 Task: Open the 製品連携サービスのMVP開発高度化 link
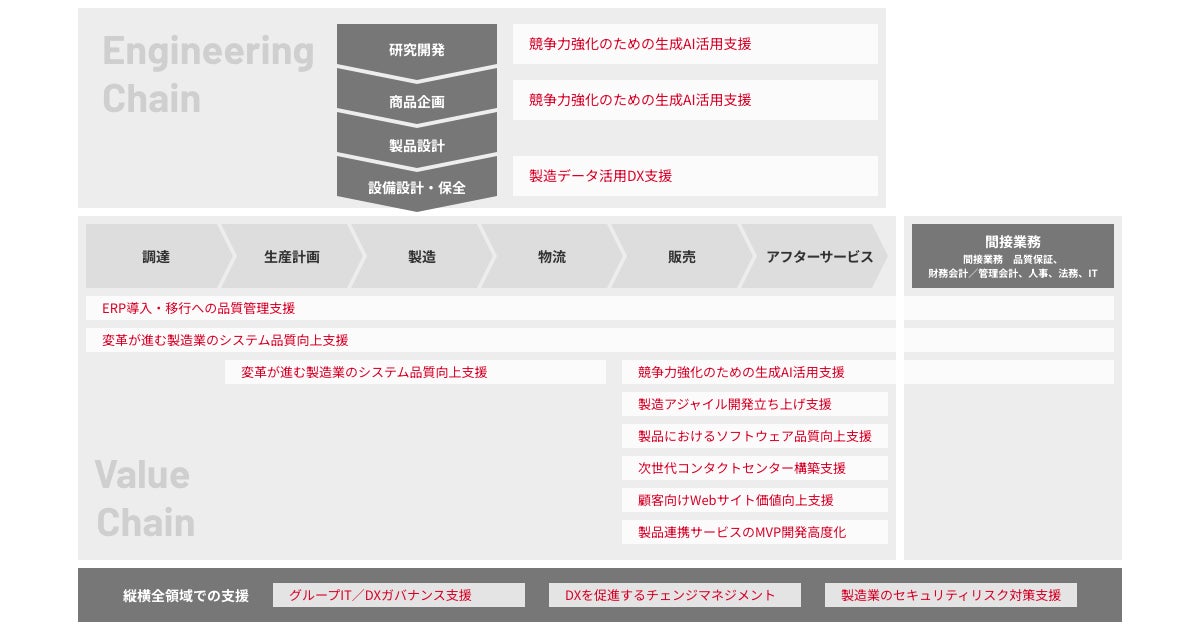pyautogui.click(x=755, y=532)
